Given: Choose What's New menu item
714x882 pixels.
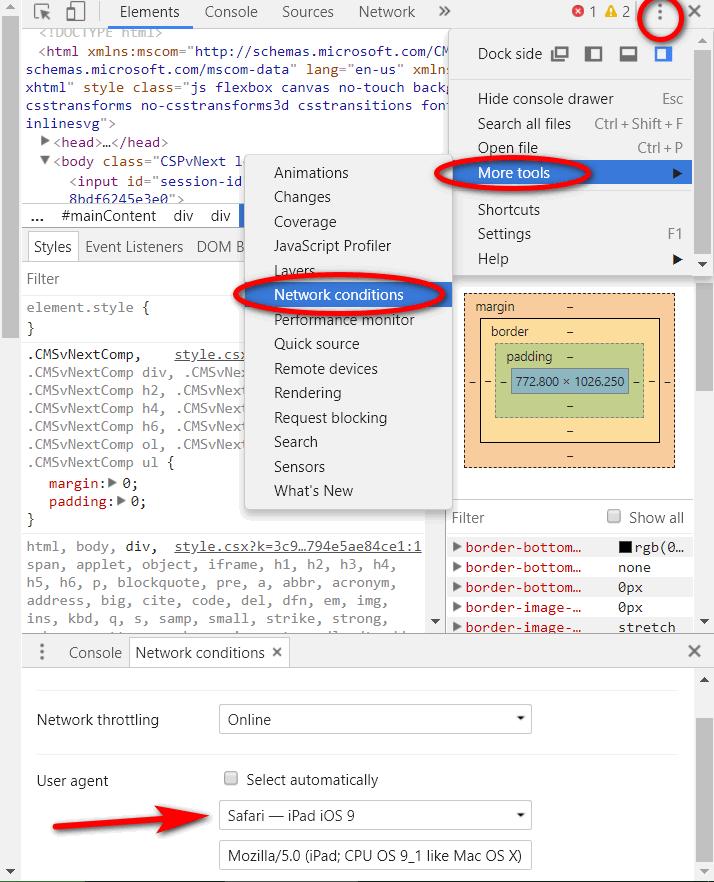Looking at the screenshot, I should point(349,490).
